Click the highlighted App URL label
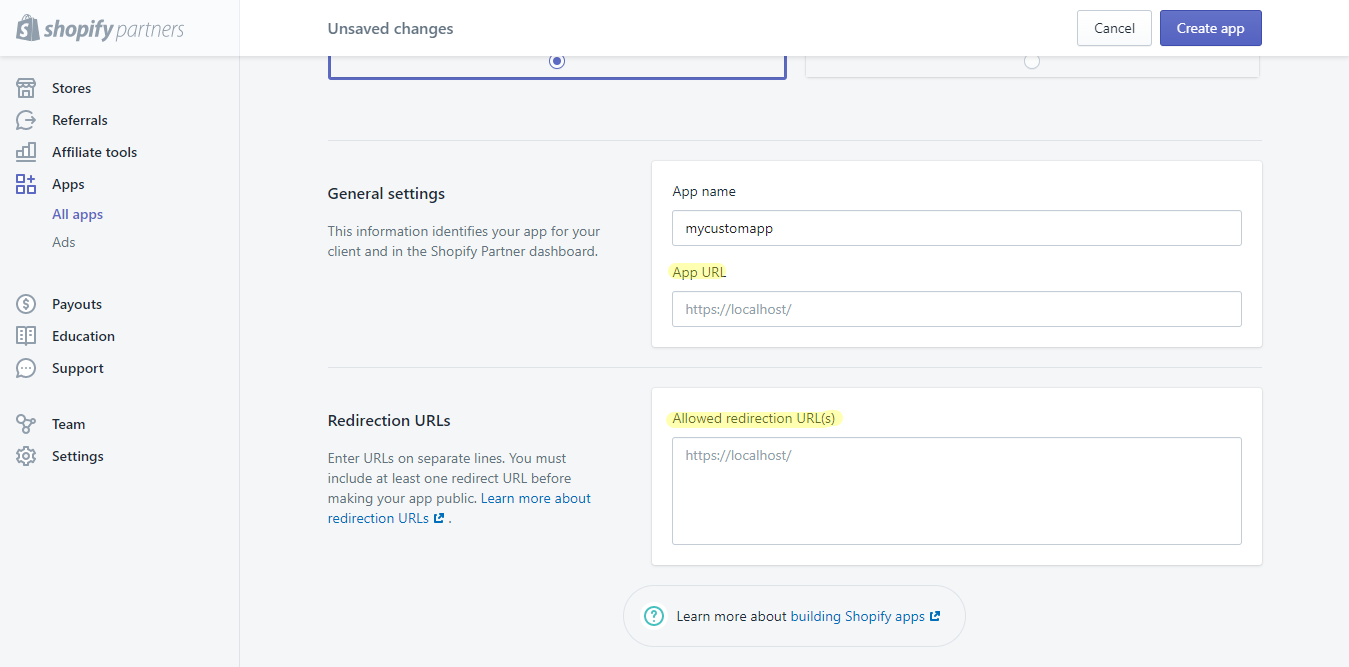1349x667 pixels. pos(700,272)
